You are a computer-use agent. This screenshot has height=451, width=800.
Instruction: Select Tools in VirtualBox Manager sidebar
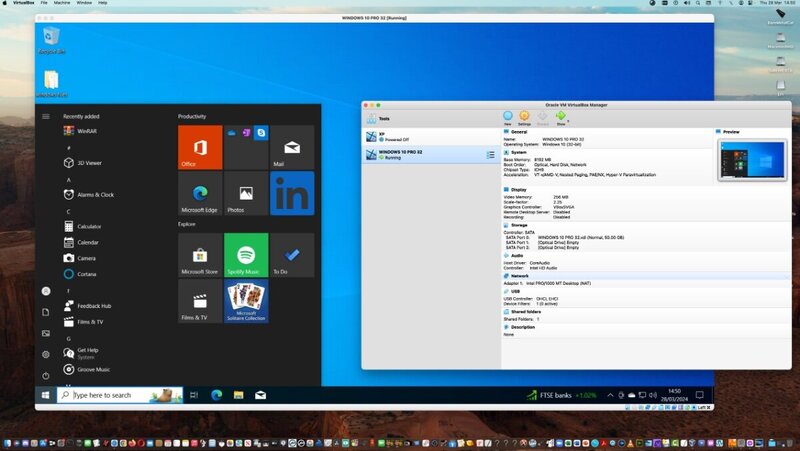[x=431, y=118]
